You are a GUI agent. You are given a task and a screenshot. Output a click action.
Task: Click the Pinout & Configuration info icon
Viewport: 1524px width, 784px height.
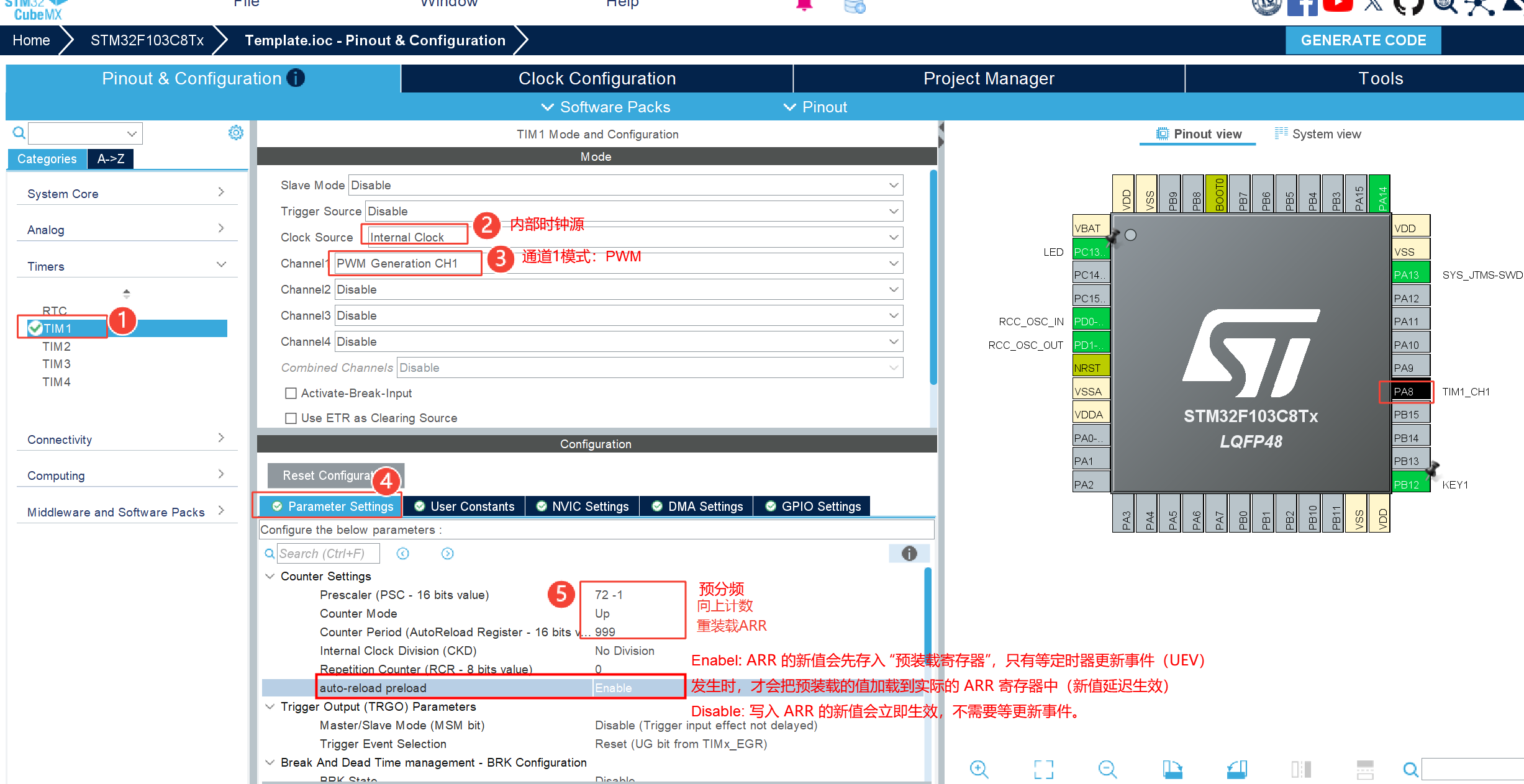coord(296,78)
